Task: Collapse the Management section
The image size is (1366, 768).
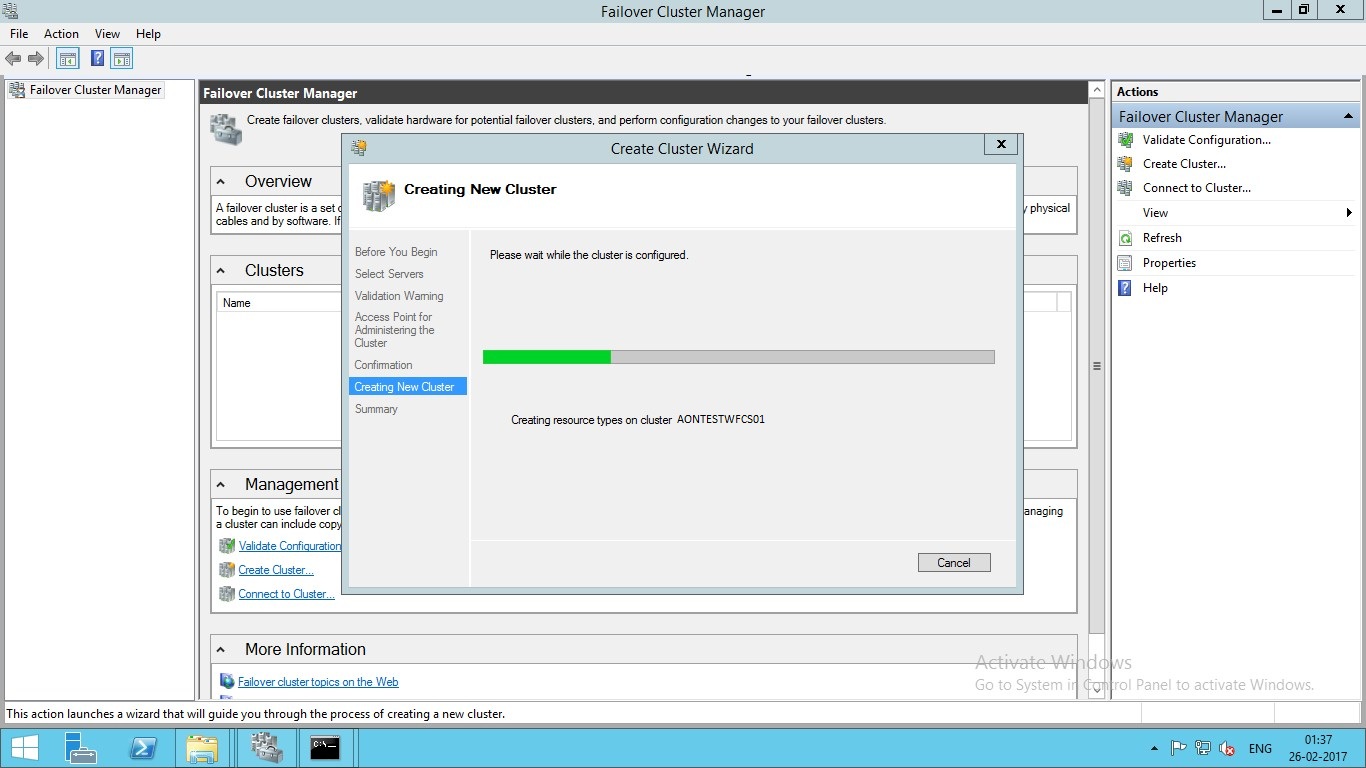Action: [x=221, y=485]
